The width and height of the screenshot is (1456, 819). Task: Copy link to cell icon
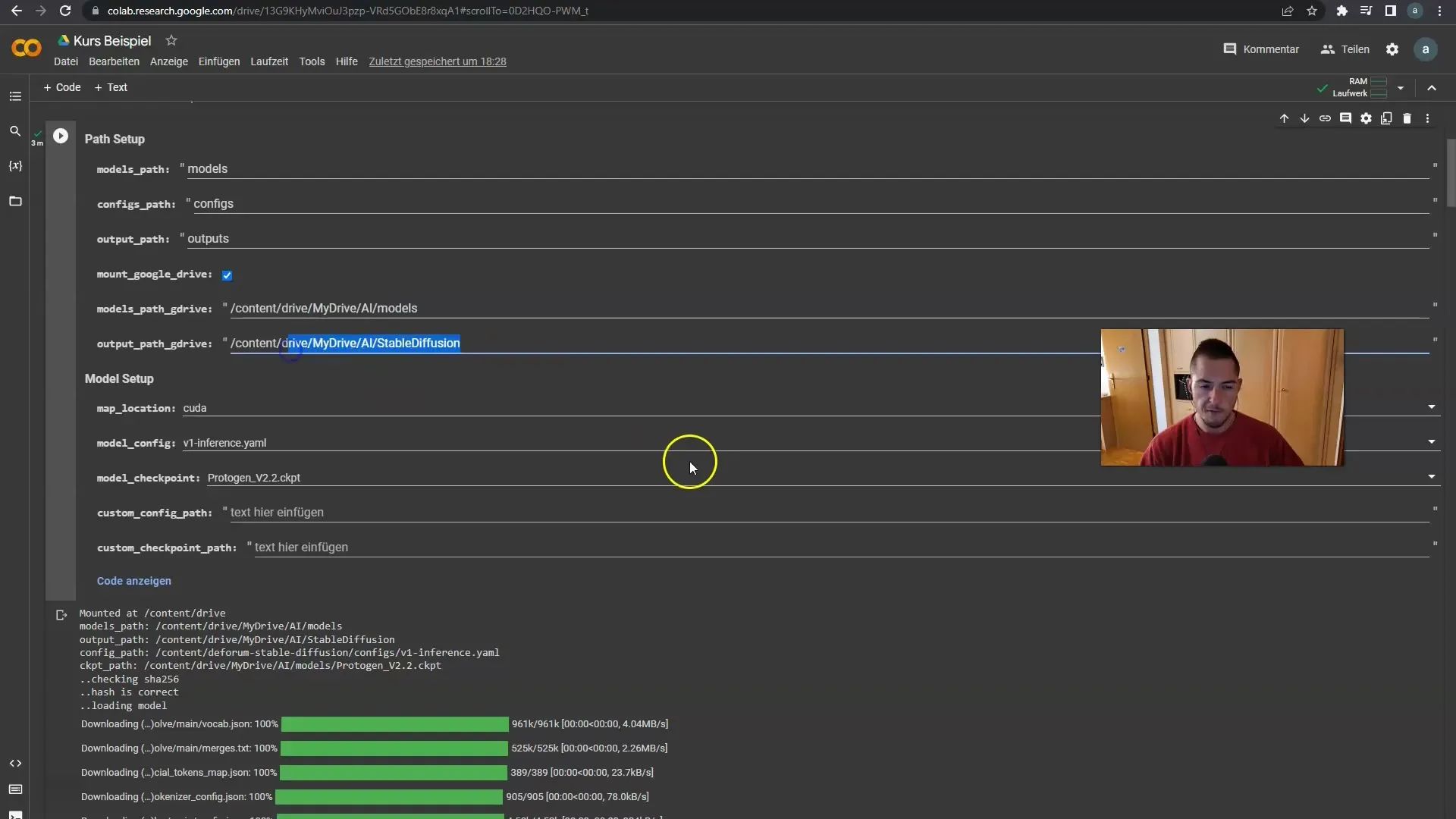click(x=1325, y=118)
